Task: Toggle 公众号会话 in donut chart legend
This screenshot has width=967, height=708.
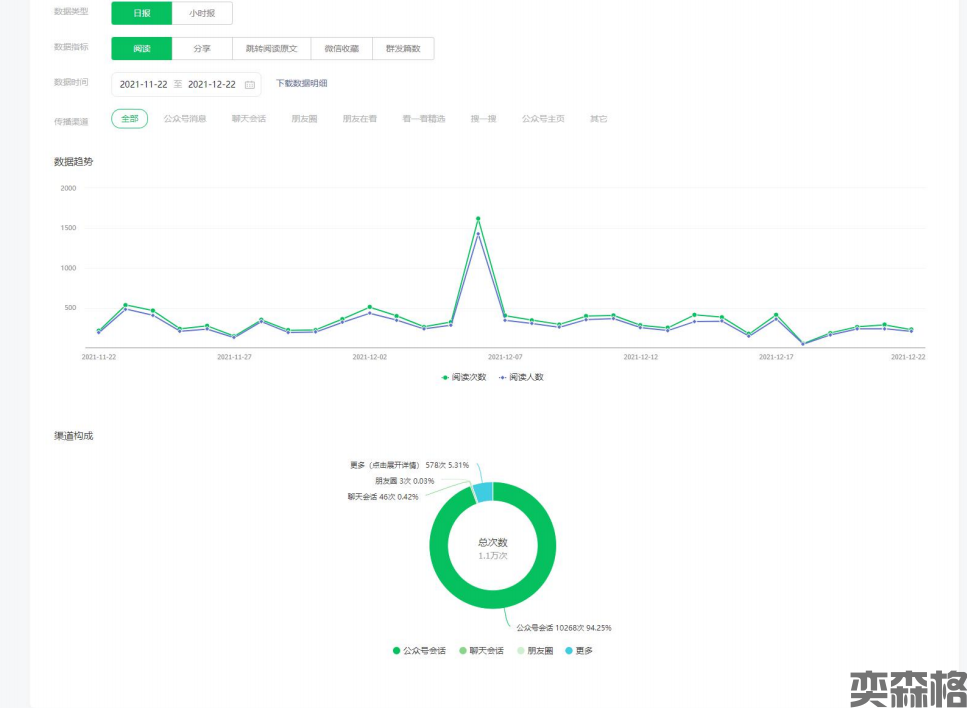Action: pos(419,651)
